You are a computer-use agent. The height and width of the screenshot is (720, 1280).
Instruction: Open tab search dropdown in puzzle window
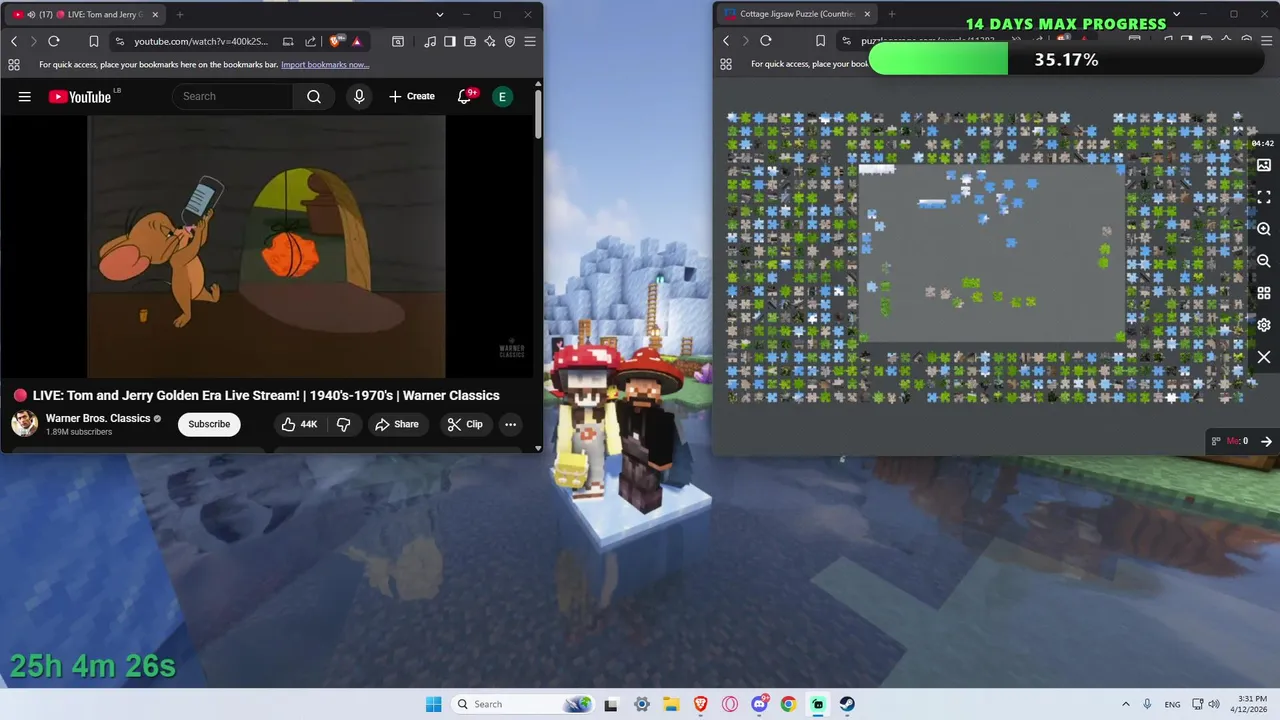1177,14
